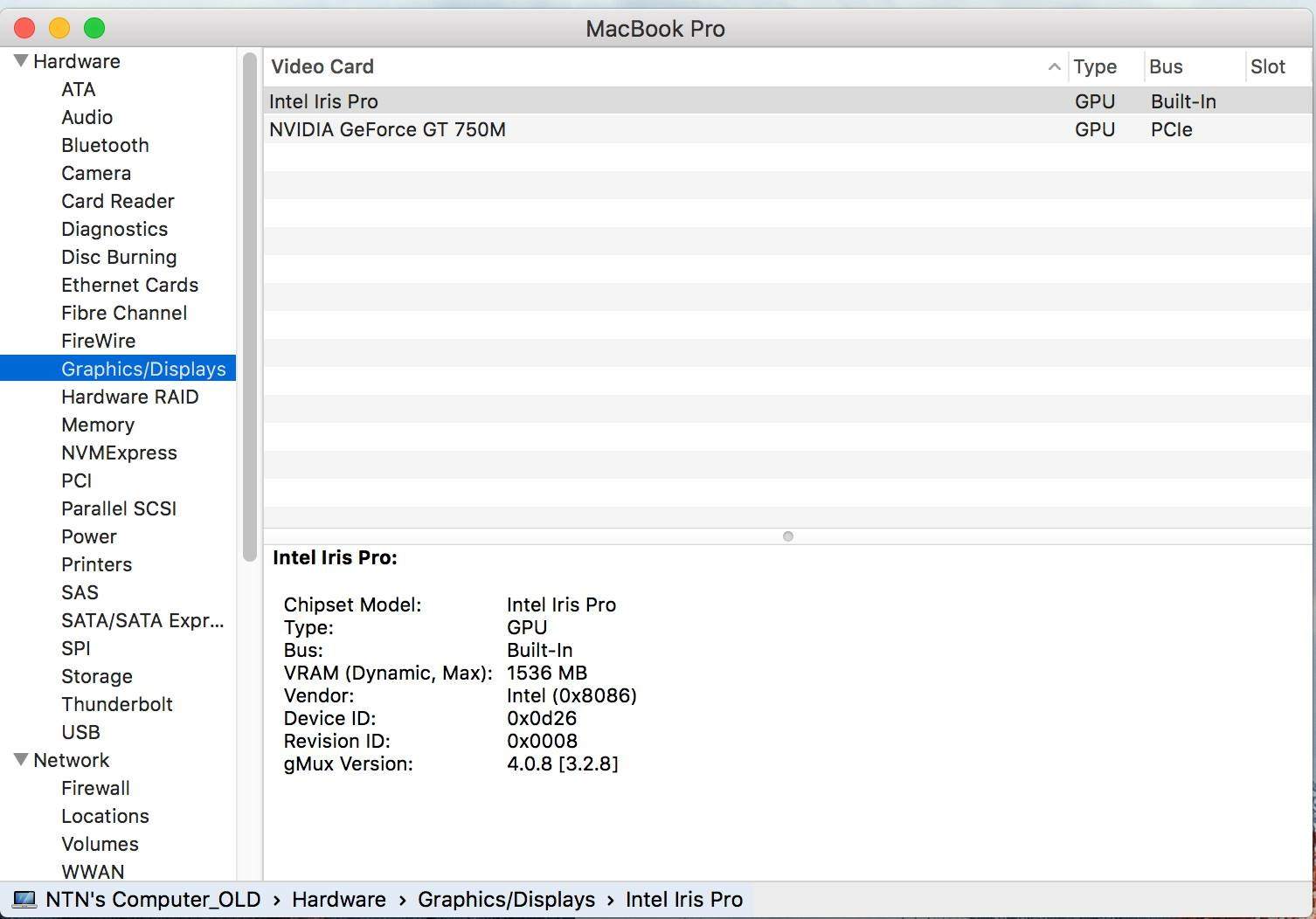Select Diagnostics in the sidebar
Screen dimensions: 1316x919
pyautogui.click(x=114, y=229)
